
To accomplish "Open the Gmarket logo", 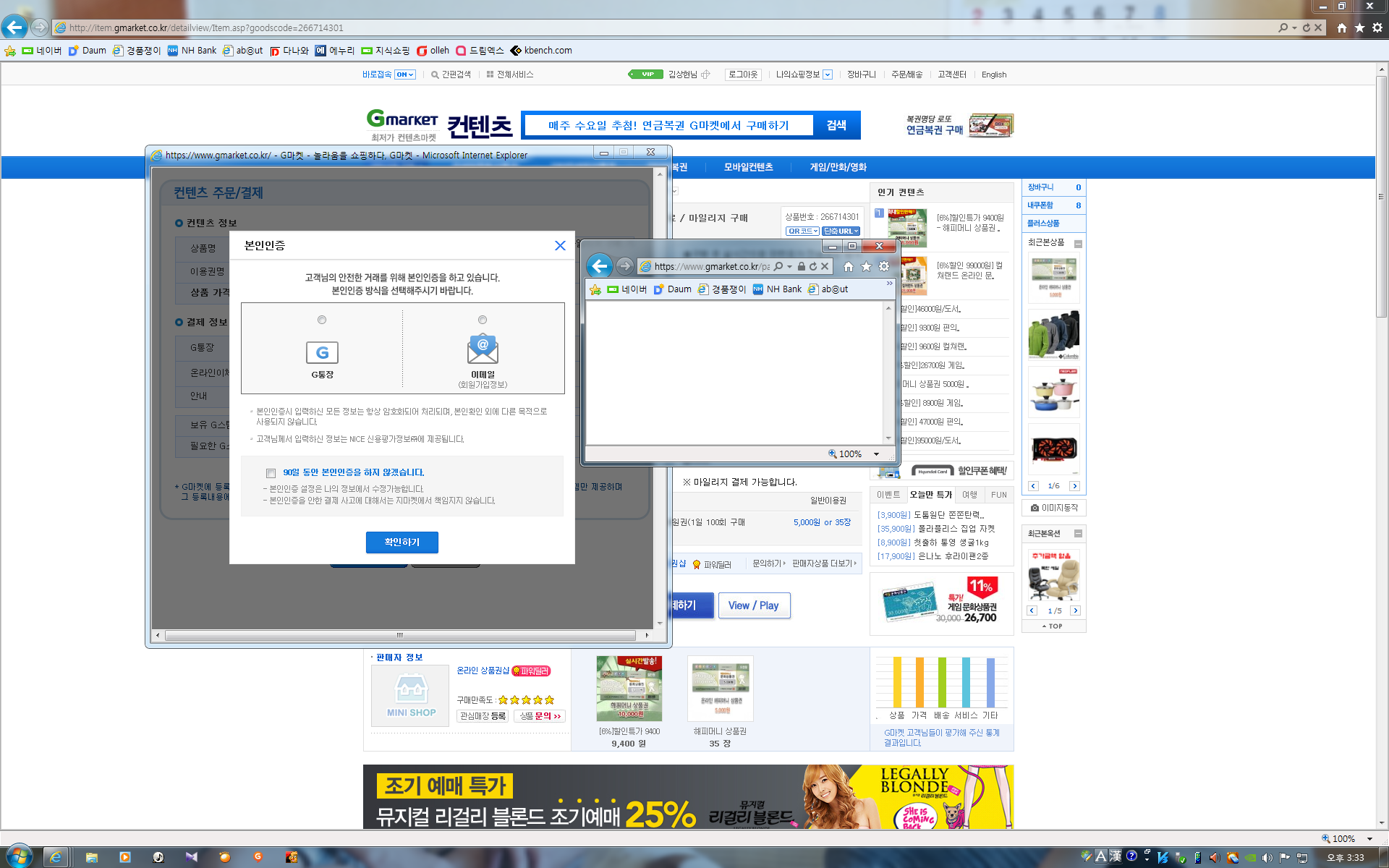I will pyautogui.click(x=402, y=119).
